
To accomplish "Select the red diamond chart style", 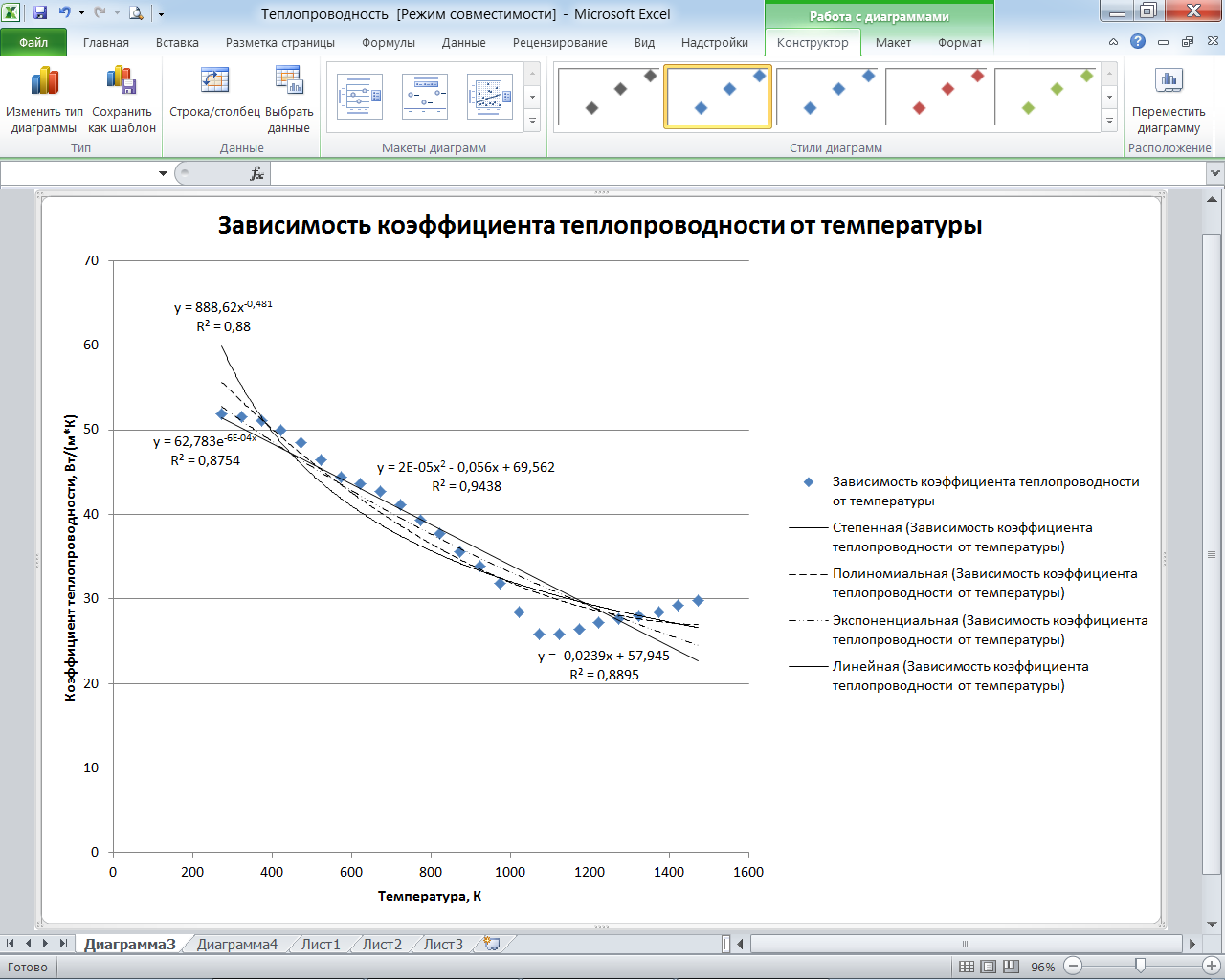I will click(938, 96).
